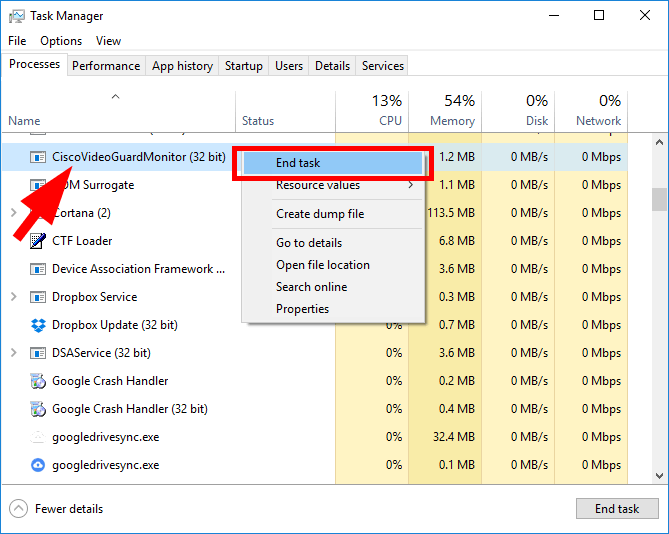Choose Resource values in context menu

[333, 185]
